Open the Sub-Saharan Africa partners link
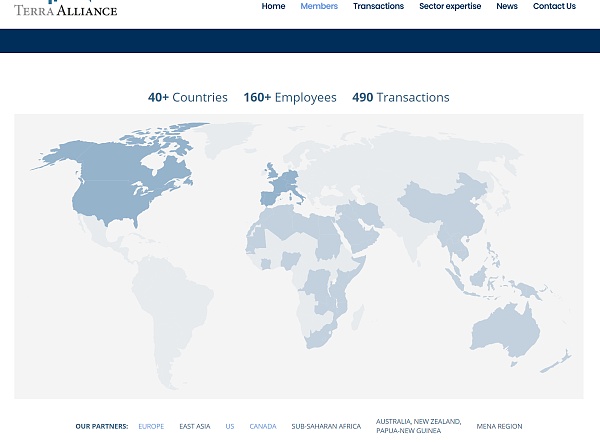Screen dimensions: 600x442 [x=326, y=426]
